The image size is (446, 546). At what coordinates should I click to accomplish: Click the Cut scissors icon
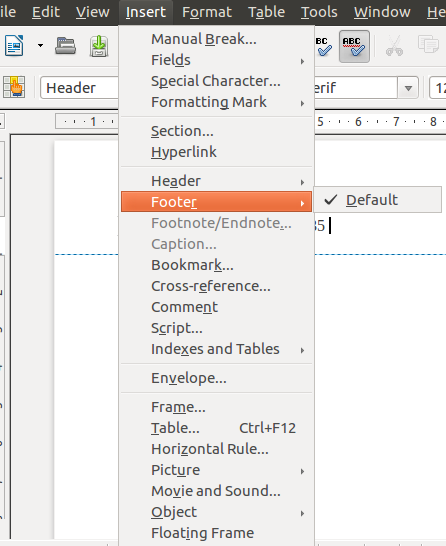coord(394,46)
